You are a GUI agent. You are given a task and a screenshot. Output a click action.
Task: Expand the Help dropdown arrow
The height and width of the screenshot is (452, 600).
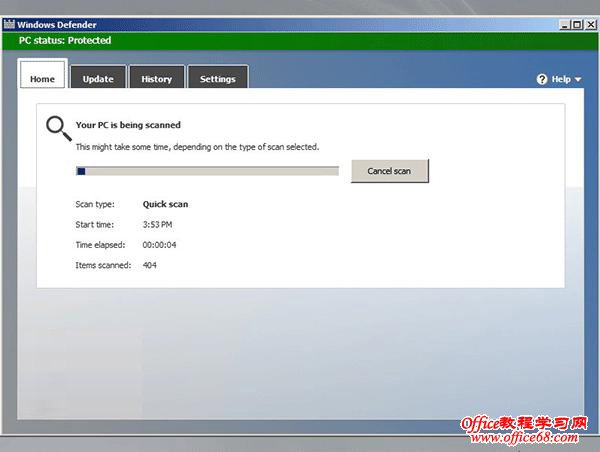tap(578, 80)
